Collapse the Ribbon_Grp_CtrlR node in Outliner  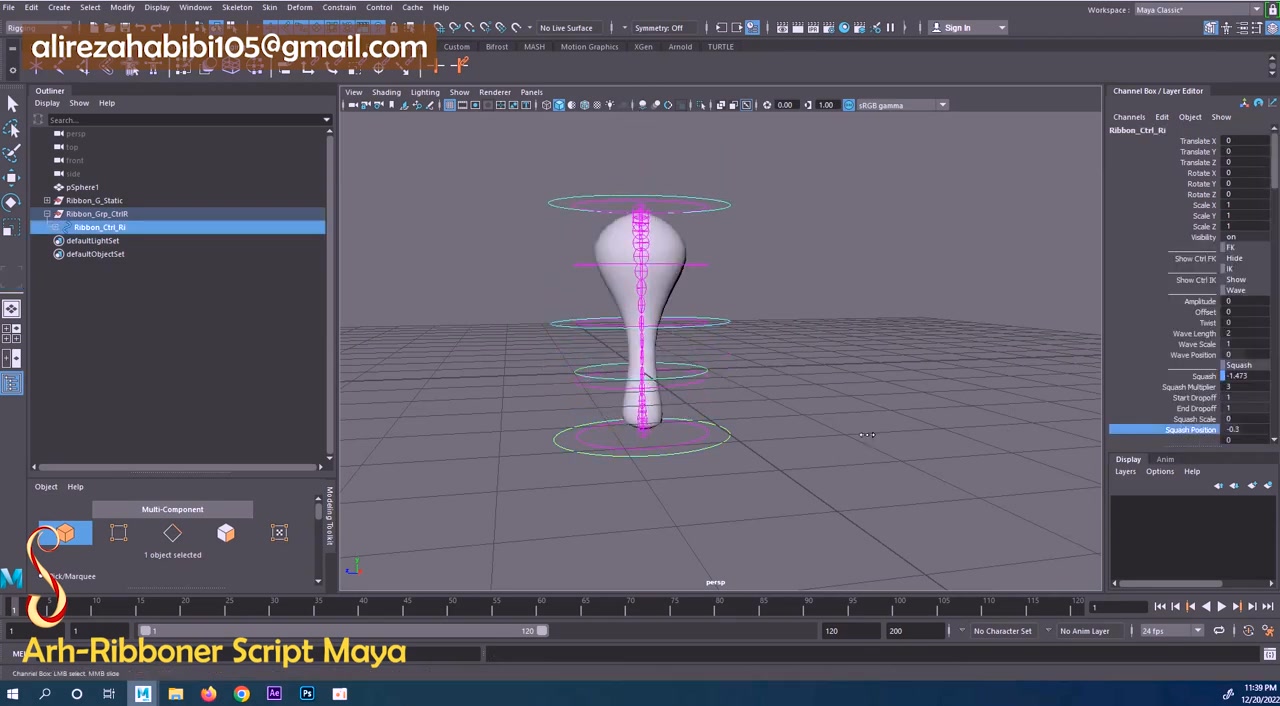pyautogui.click(x=46, y=214)
